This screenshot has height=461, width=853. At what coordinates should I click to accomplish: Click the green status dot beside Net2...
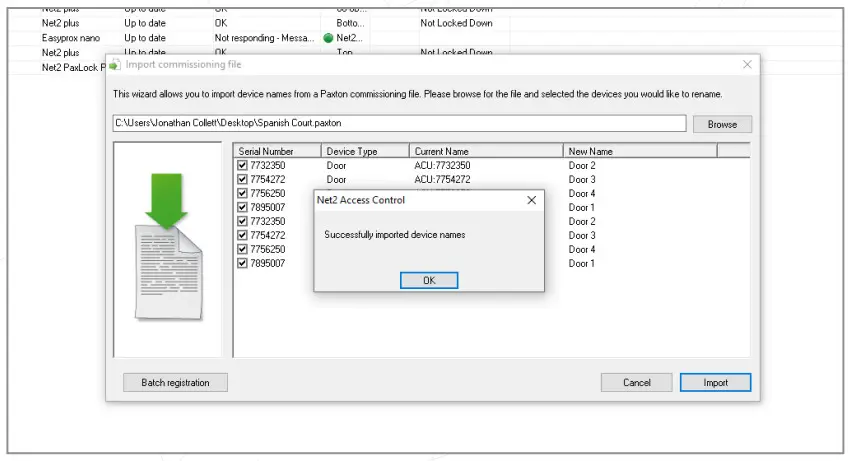click(x=328, y=38)
